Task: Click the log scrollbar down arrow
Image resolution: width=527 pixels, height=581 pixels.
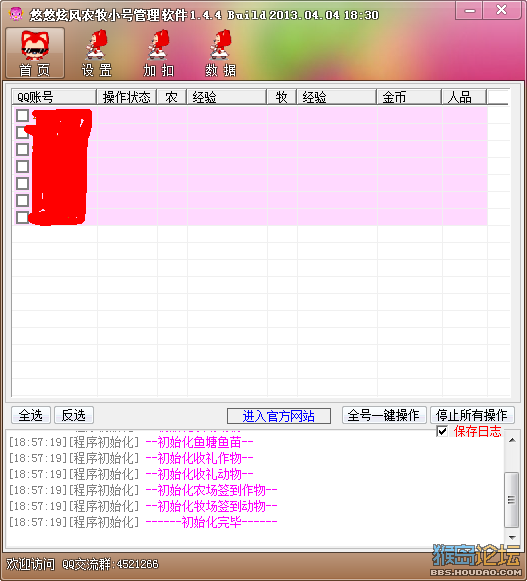Action: (512, 537)
